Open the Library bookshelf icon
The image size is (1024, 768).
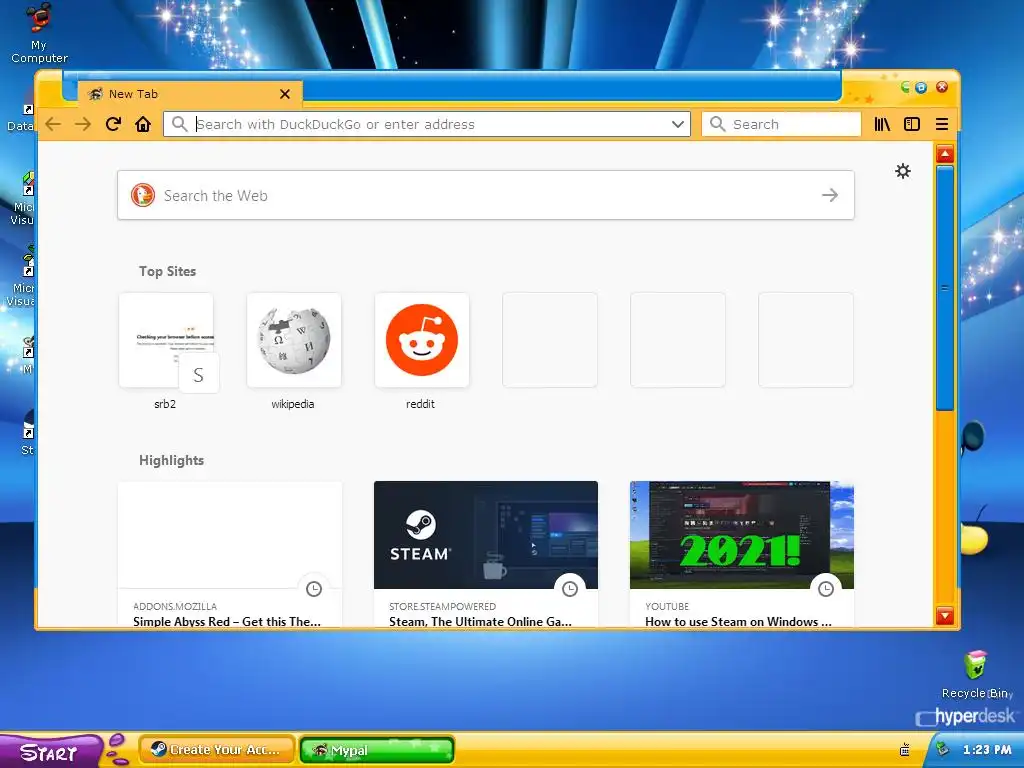pos(882,124)
